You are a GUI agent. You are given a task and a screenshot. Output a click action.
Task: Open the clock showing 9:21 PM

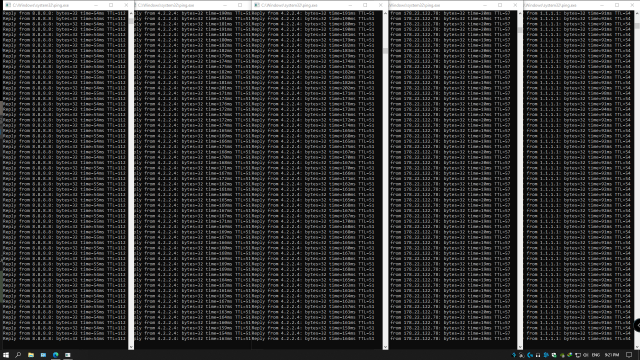[612, 355]
